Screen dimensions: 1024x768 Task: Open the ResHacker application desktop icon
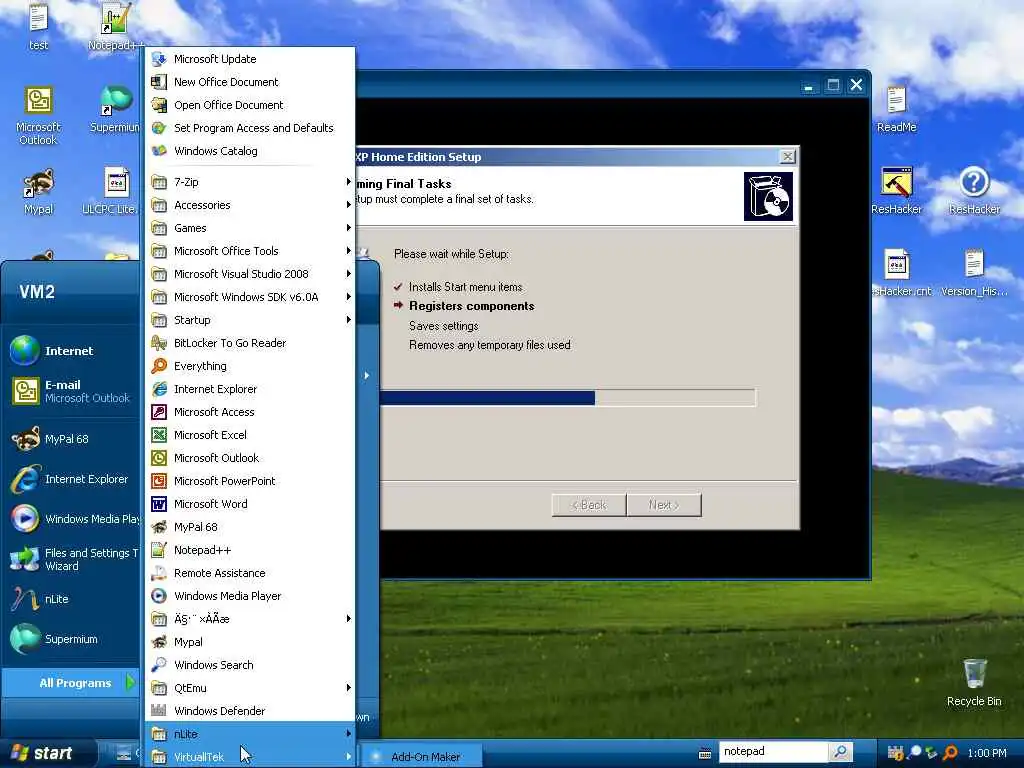point(896,191)
